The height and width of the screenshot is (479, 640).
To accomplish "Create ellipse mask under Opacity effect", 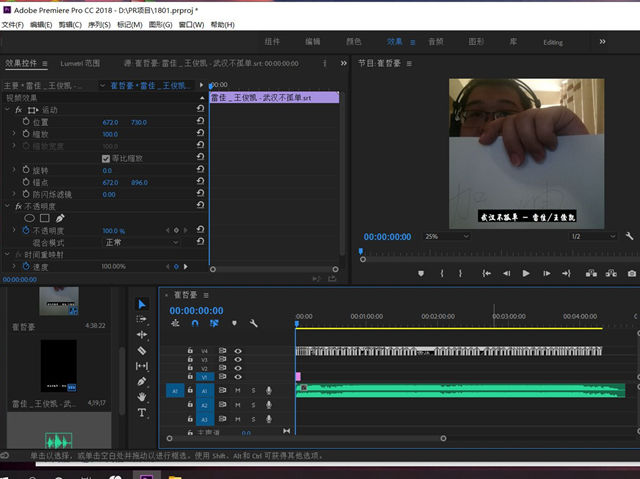I will coord(29,217).
